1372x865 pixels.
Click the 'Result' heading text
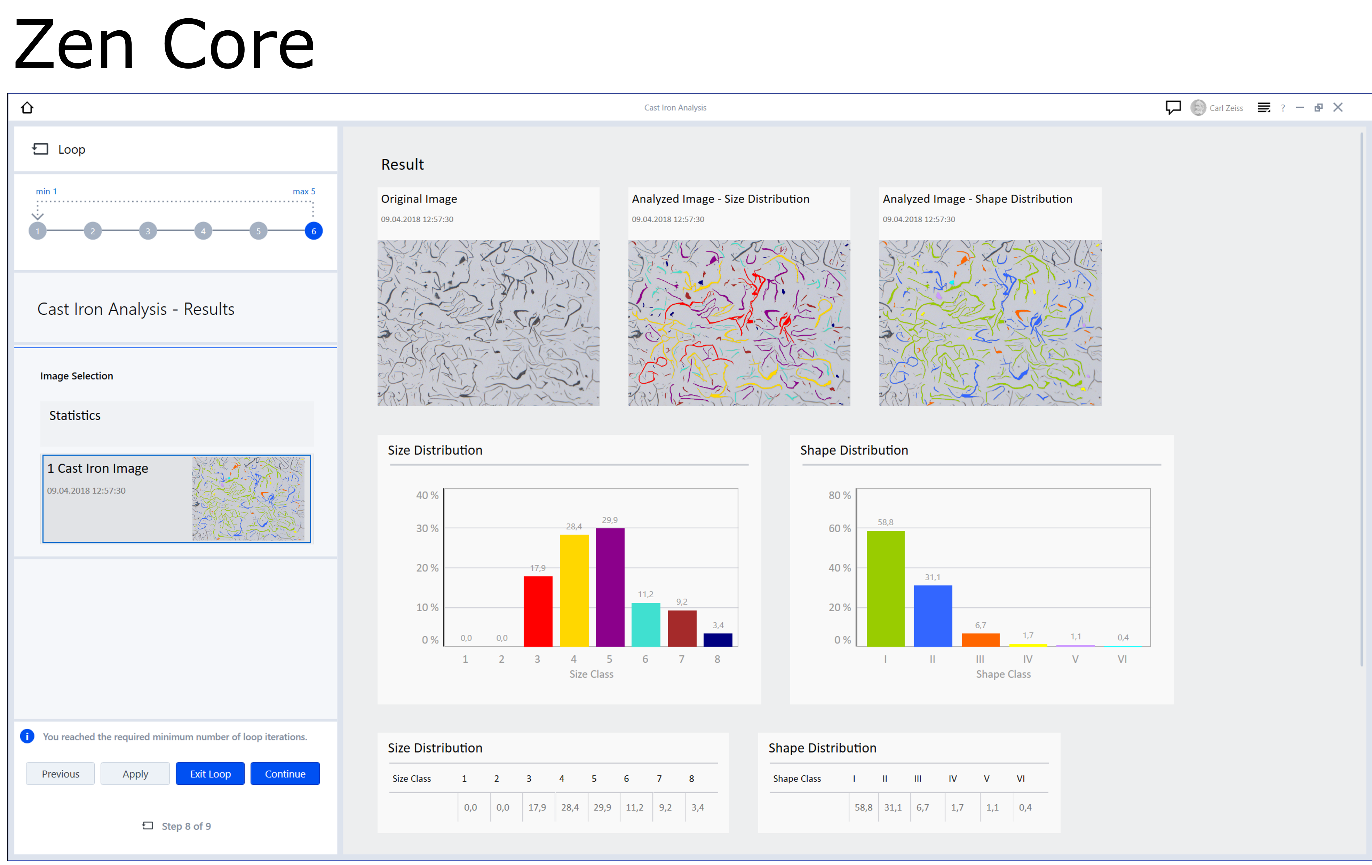(403, 165)
